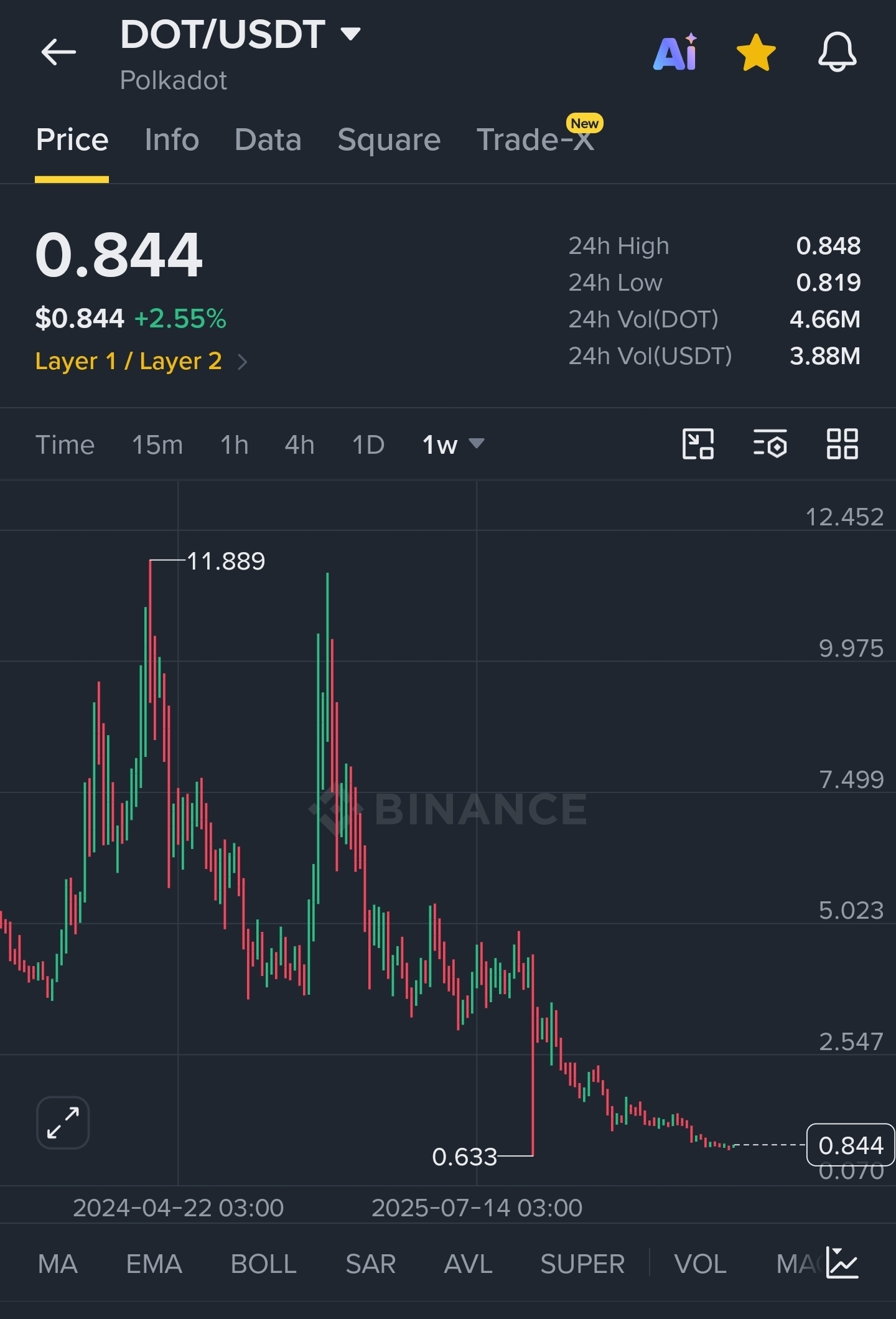Toggle the BOLL indicator

coord(264,1264)
